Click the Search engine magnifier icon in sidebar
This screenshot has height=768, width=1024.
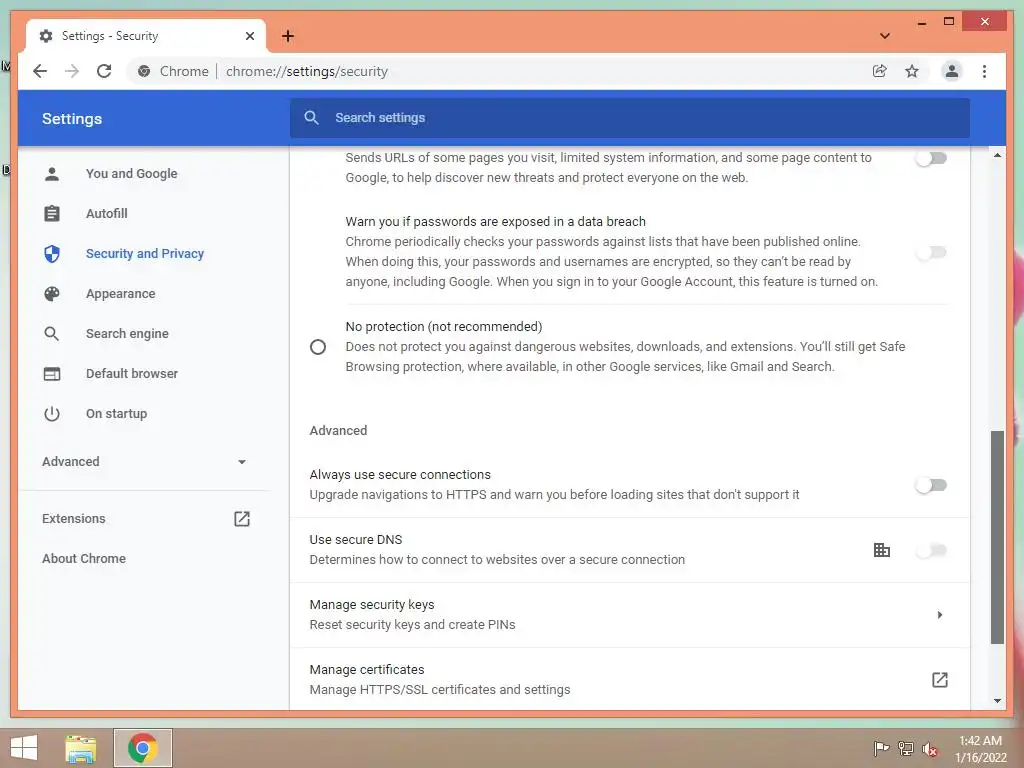[x=52, y=334]
